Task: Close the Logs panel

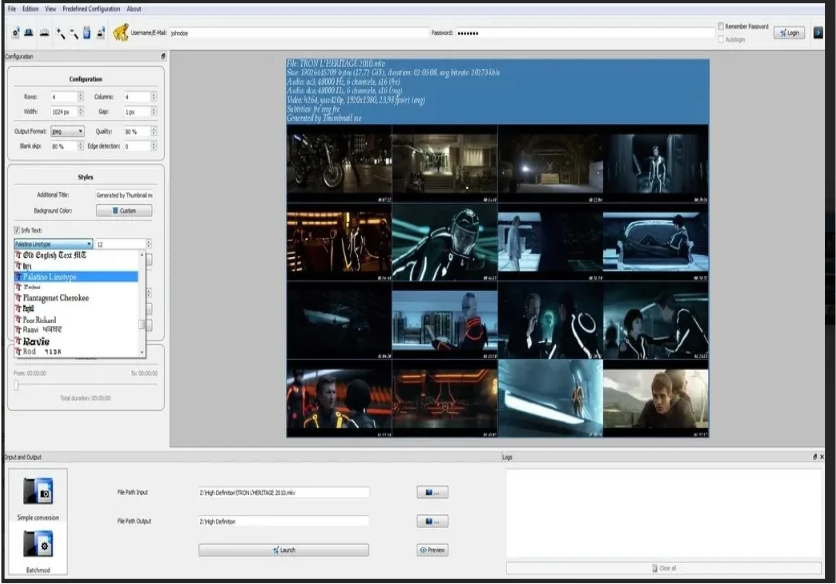Action: coord(822,457)
